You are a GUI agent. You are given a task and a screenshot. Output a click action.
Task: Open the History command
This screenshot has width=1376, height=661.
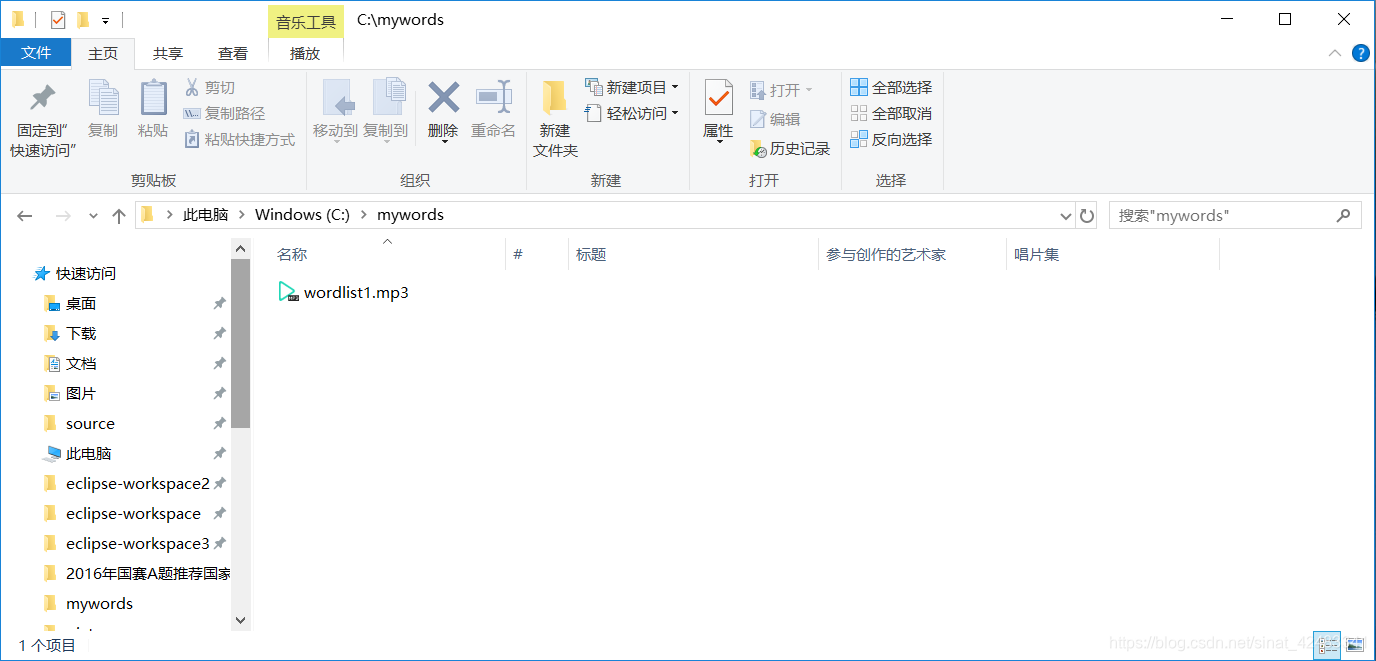coord(790,148)
